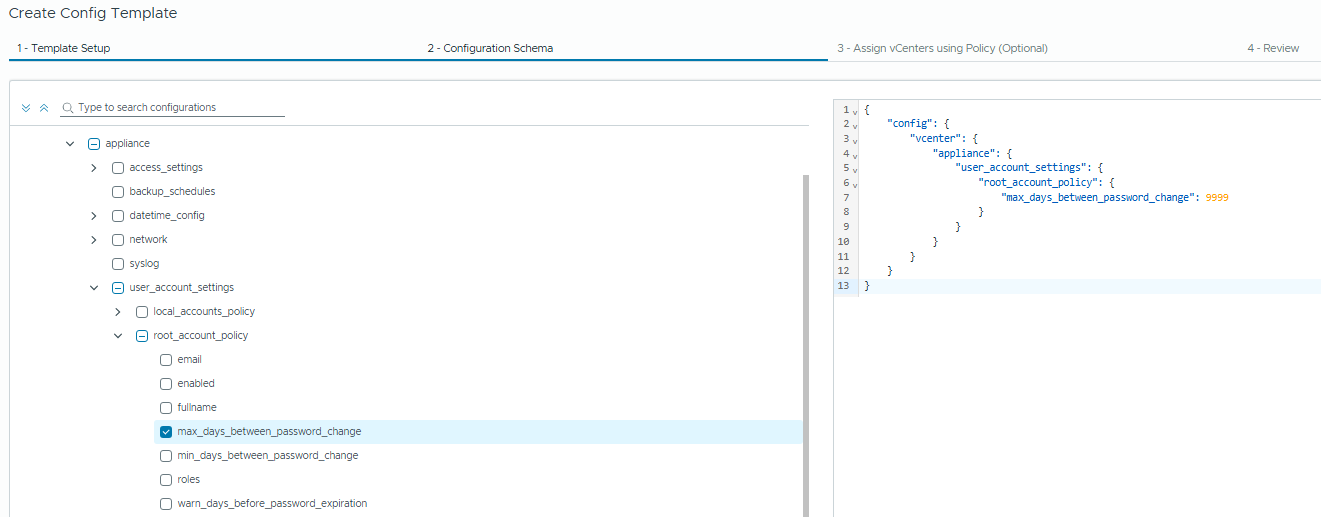Tick the backup_schedules checkbox

118,192
